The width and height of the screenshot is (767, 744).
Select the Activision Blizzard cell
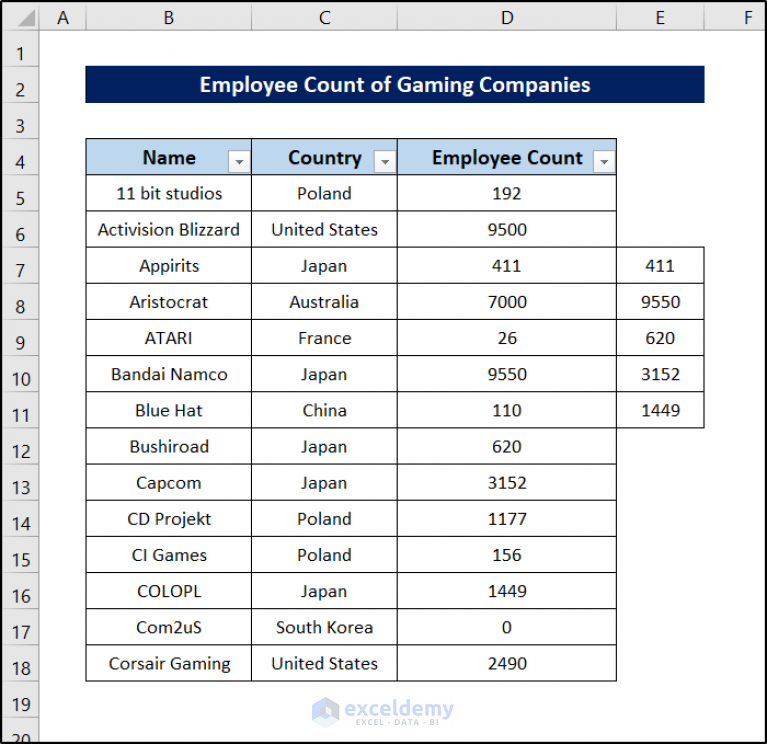click(169, 229)
